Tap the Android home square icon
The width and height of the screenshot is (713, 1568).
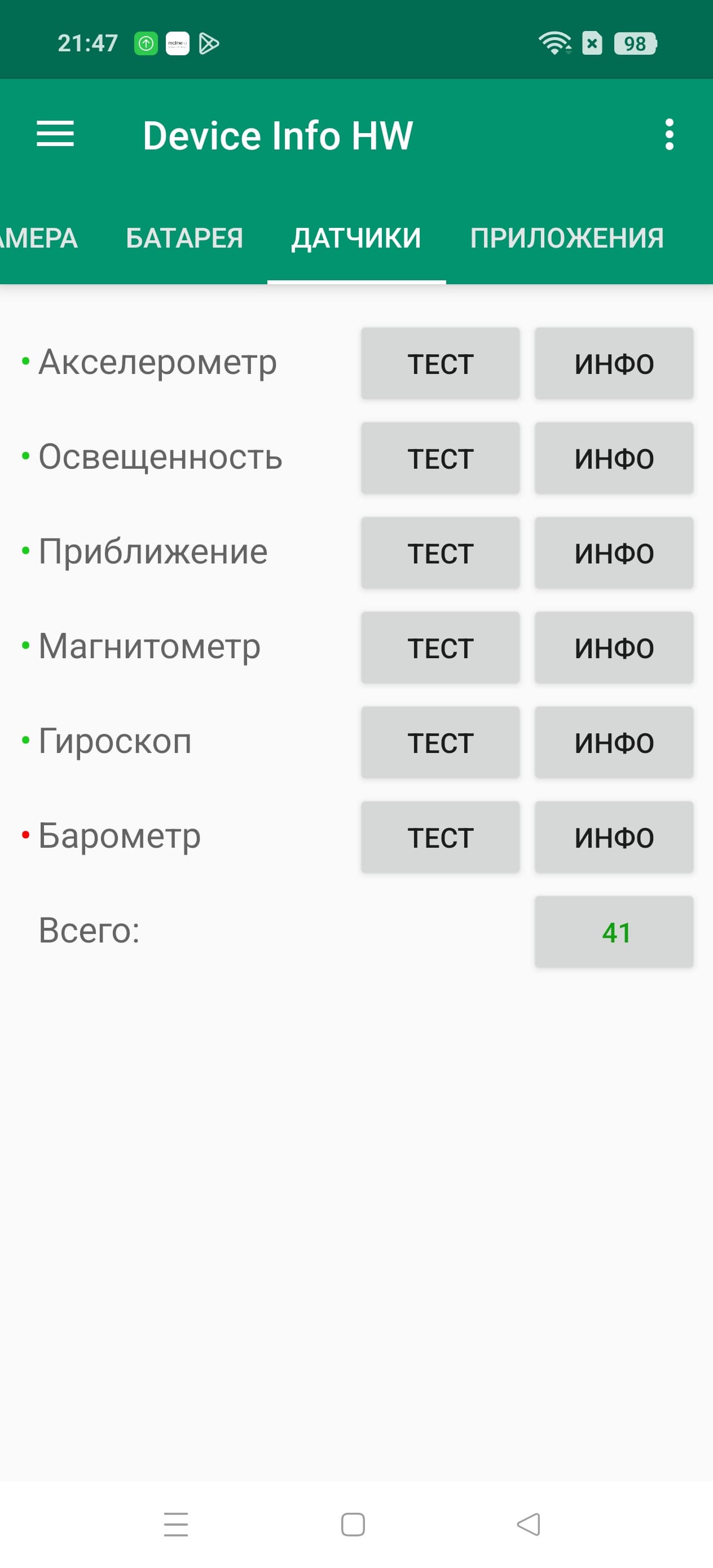tap(353, 1524)
